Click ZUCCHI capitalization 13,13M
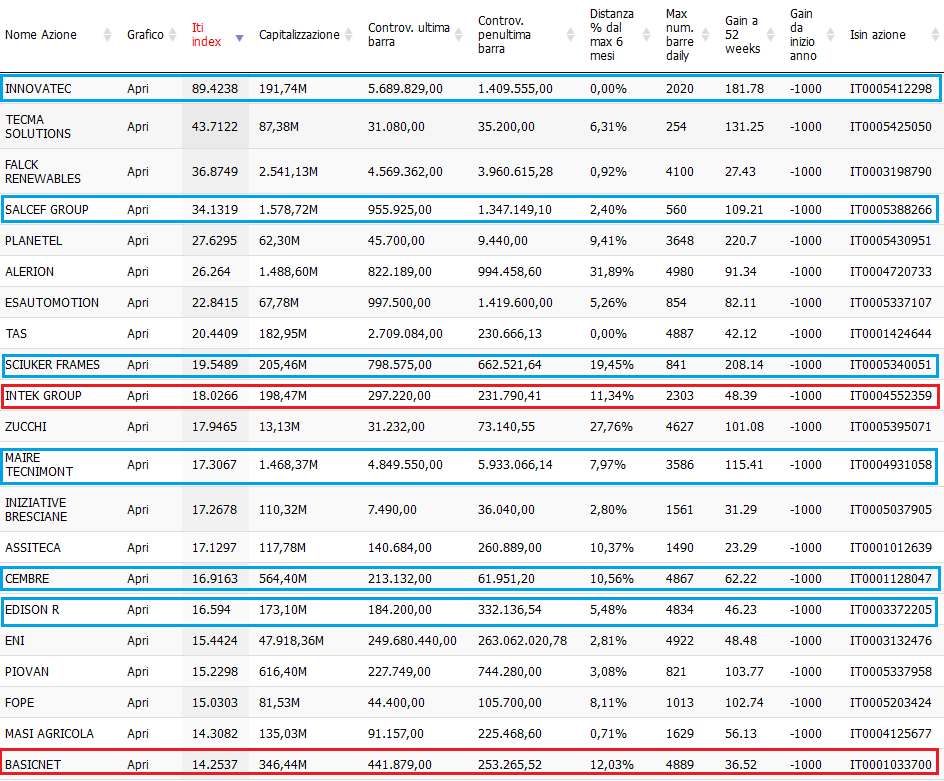 coord(279,427)
